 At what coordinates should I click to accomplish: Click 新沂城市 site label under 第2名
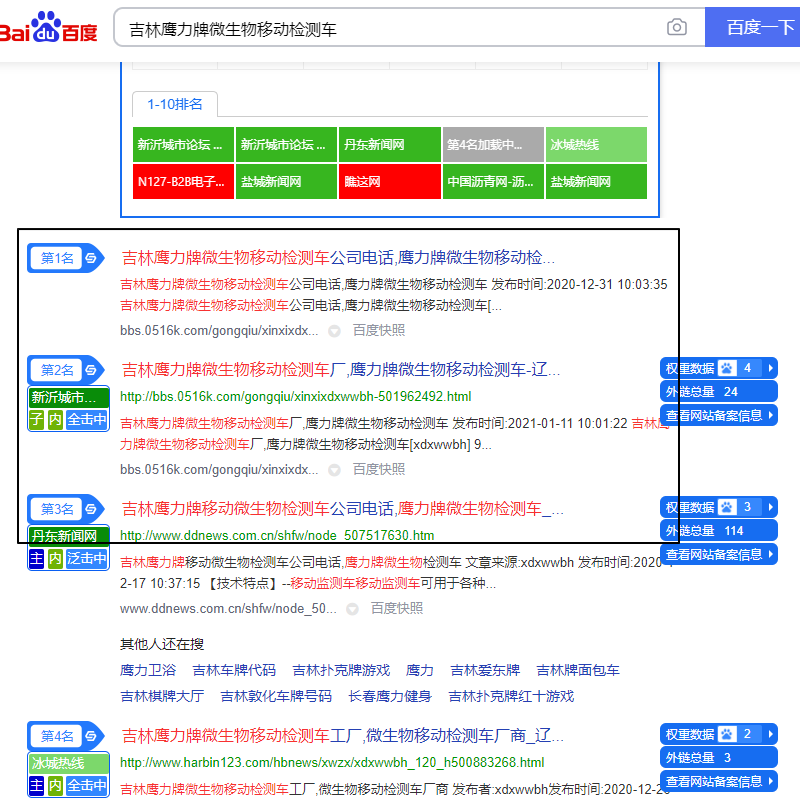[x=68, y=397]
